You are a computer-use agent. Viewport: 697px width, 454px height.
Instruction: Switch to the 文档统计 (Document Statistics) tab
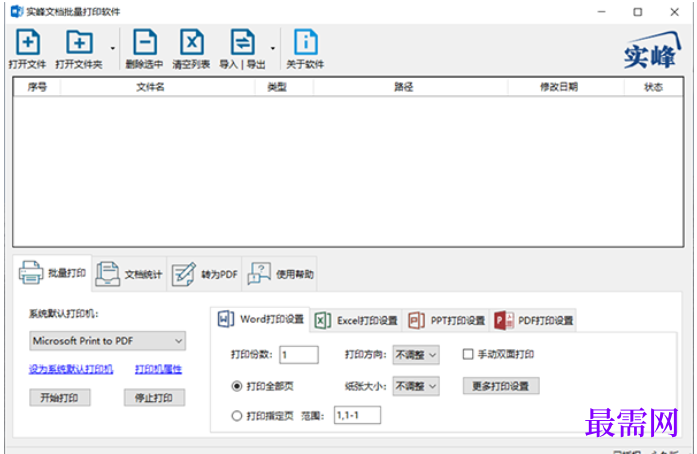point(129,273)
